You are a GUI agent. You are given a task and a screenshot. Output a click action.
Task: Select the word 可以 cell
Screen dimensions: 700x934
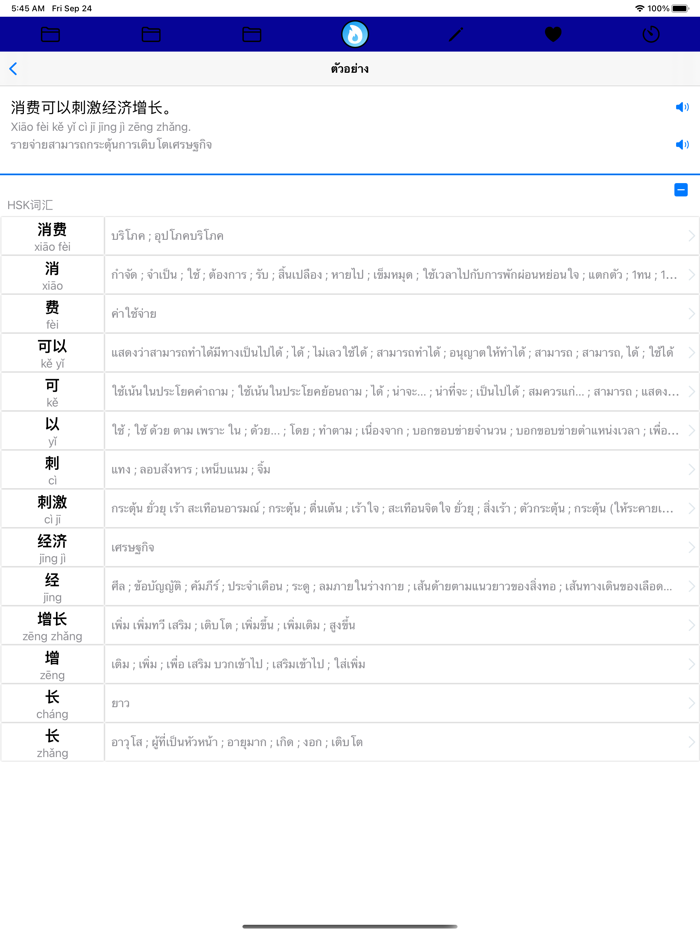tap(52, 353)
